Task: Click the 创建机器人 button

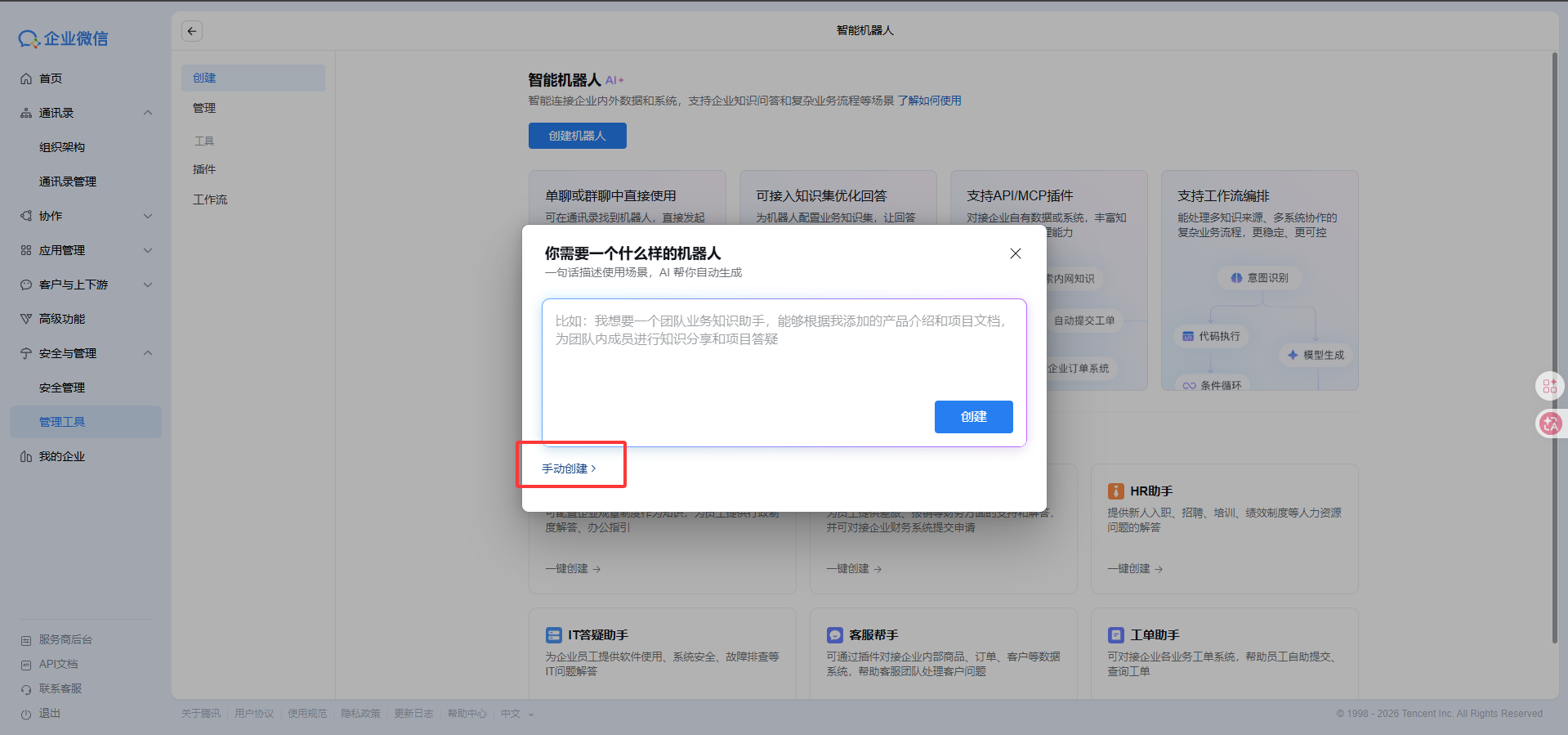Action: pos(578,136)
